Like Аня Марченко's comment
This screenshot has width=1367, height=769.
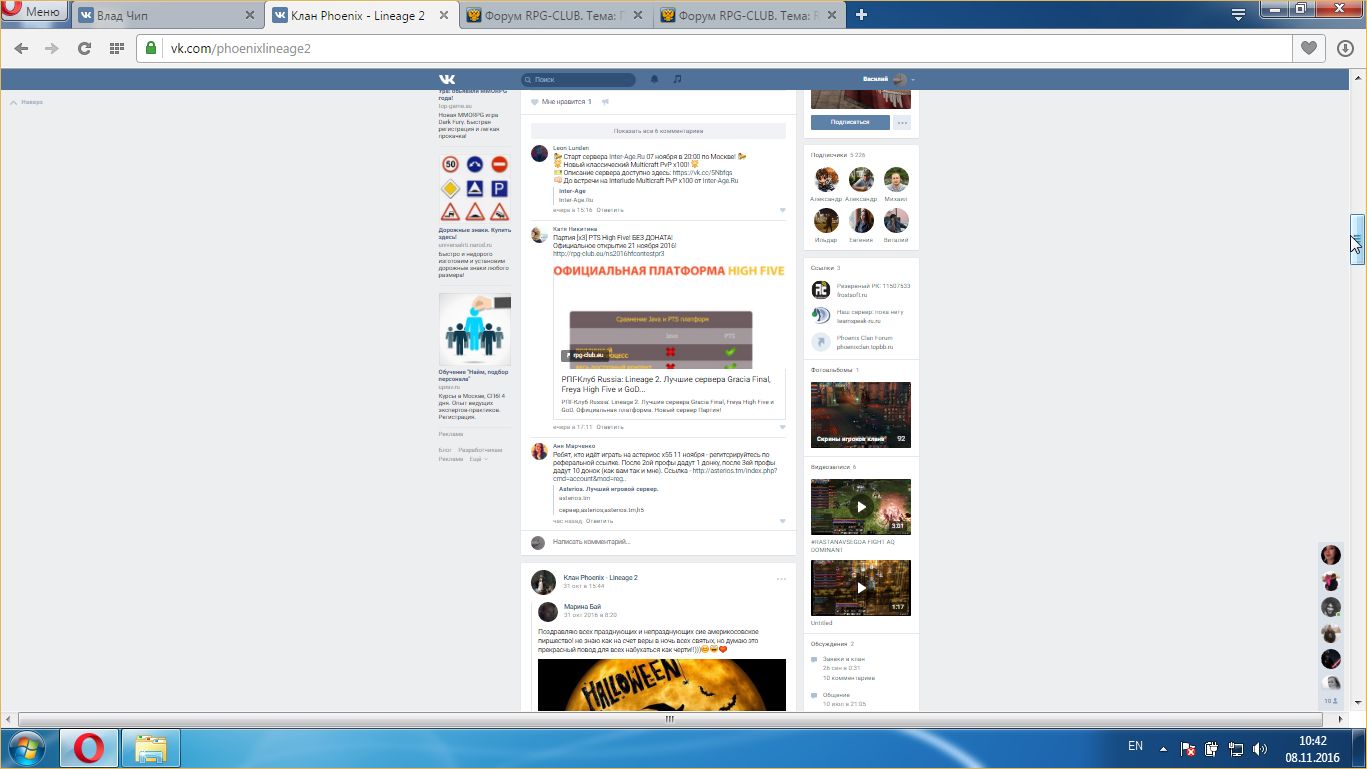coord(782,521)
